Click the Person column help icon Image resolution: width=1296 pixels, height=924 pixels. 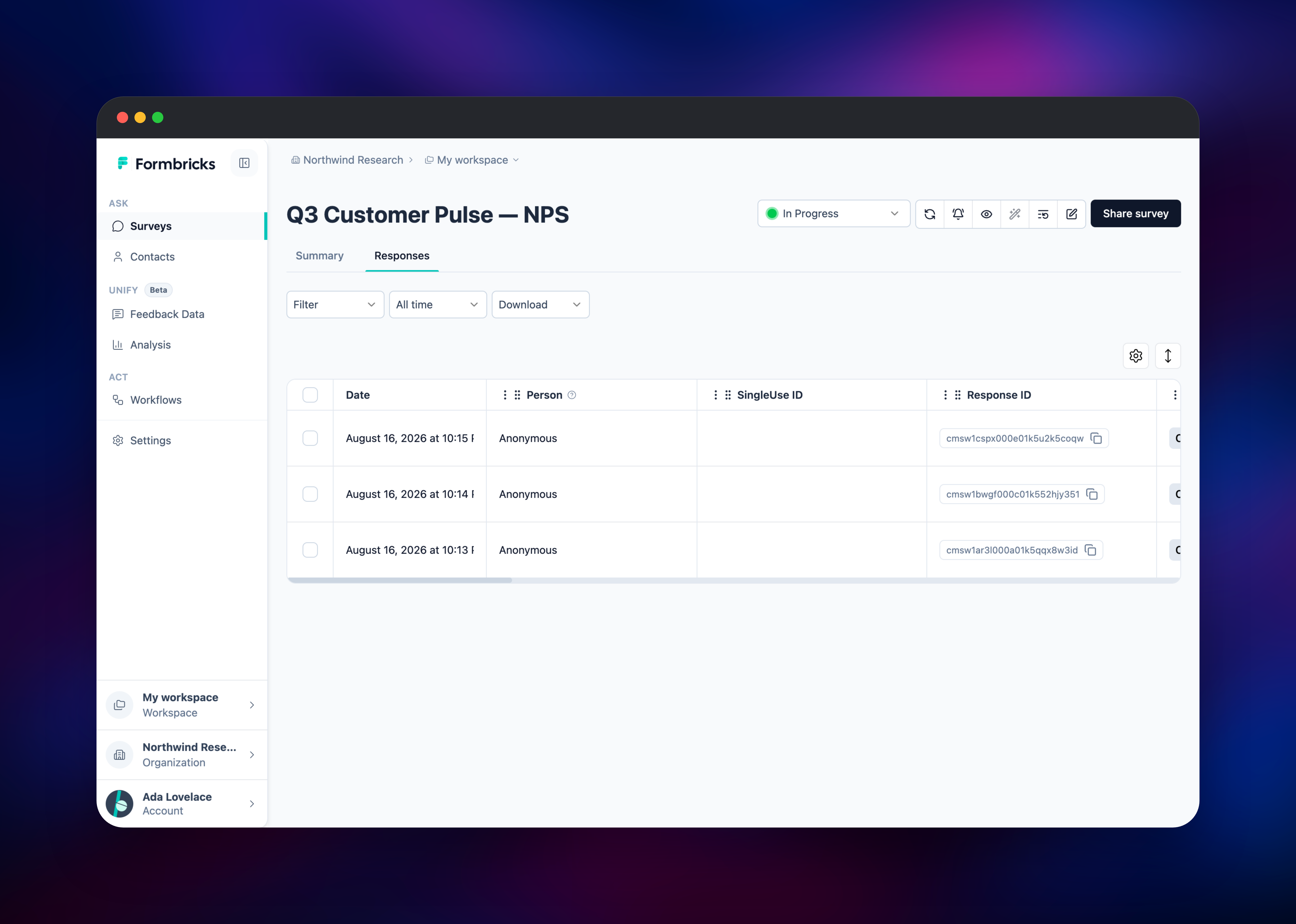572,395
